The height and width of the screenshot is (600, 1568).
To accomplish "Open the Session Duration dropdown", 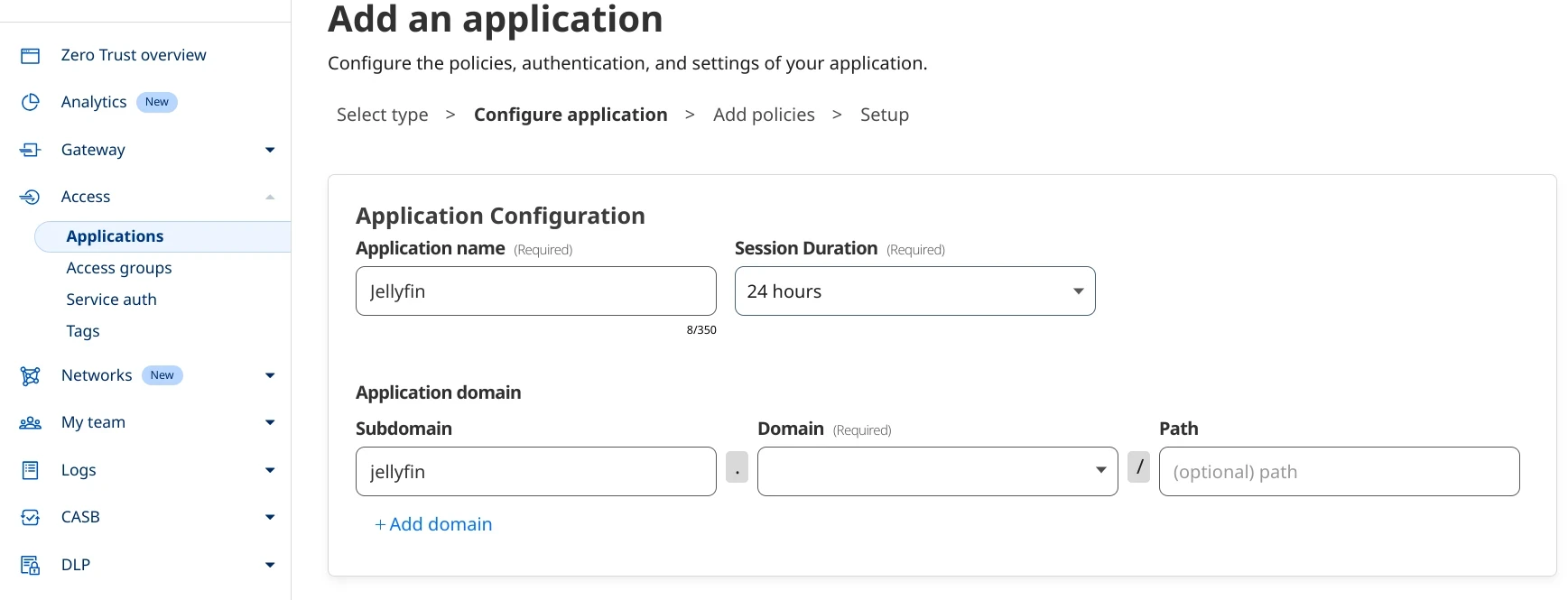I will pos(914,291).
